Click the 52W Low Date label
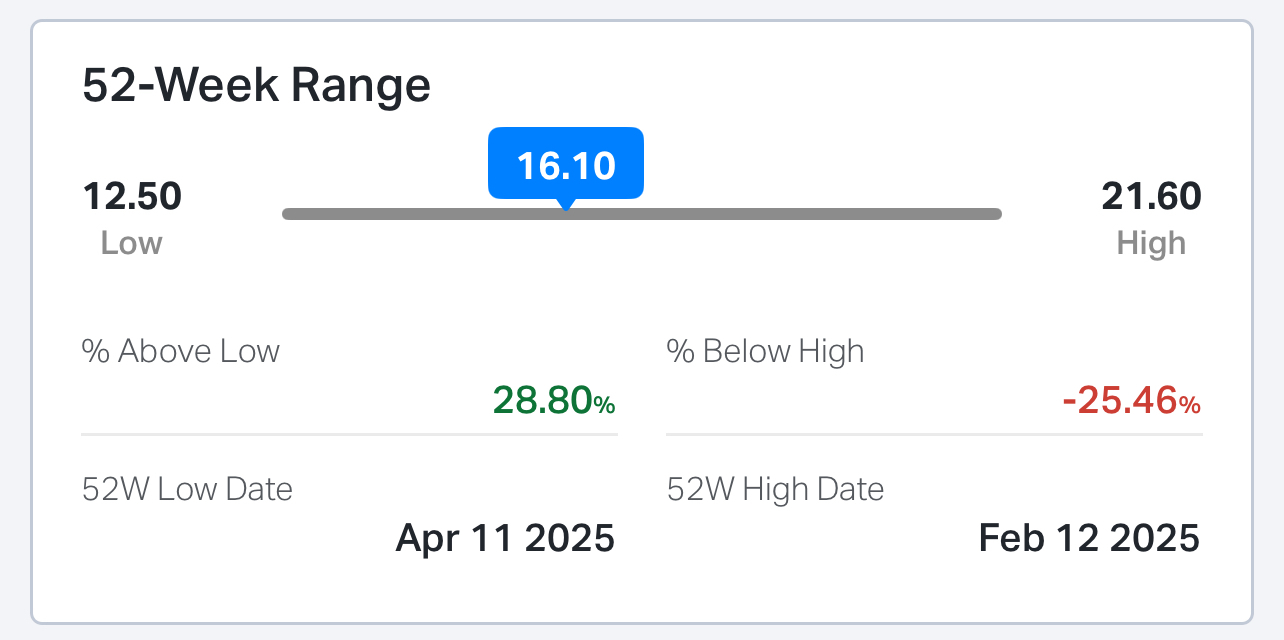Viewport: 1284px width, 640px height. coord(187,489)
